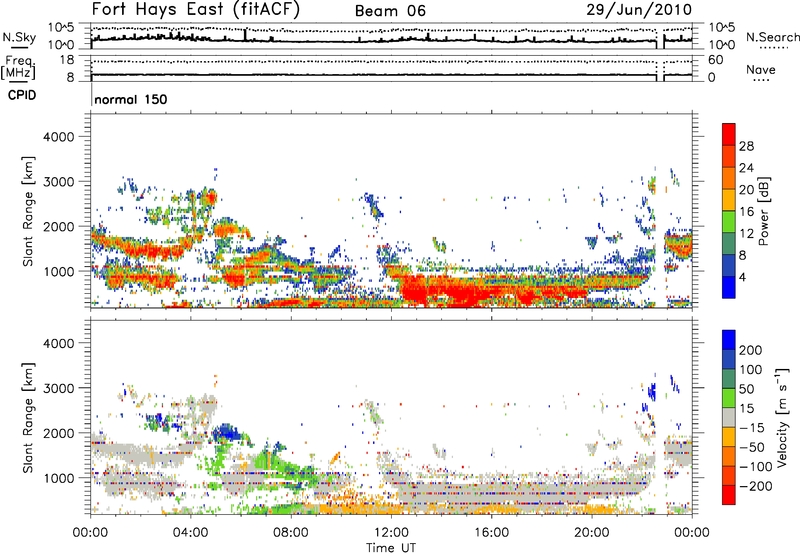Viewport: 800px width, 554px height.
Task: Click the '200' Velocity colorbar tick label
Action: point(751,350)
